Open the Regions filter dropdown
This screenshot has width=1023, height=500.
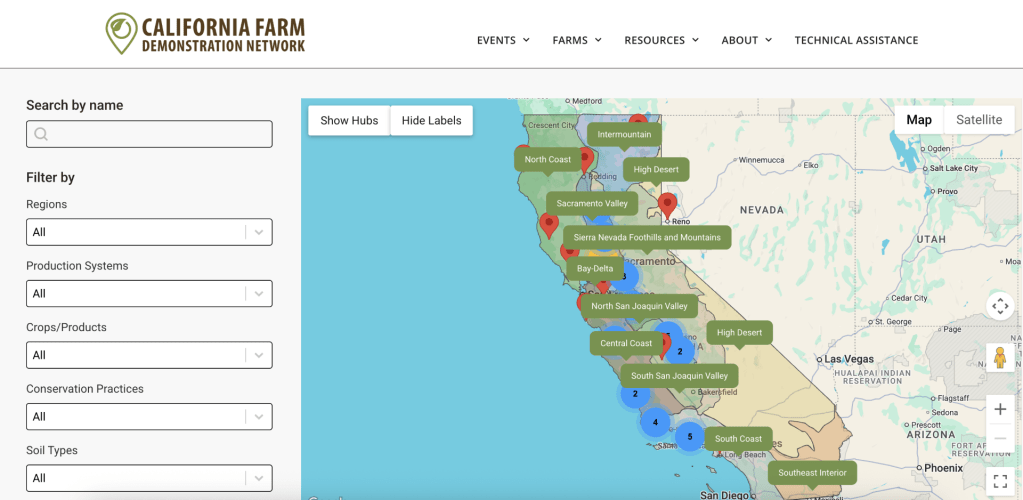(x=149, y=232)
